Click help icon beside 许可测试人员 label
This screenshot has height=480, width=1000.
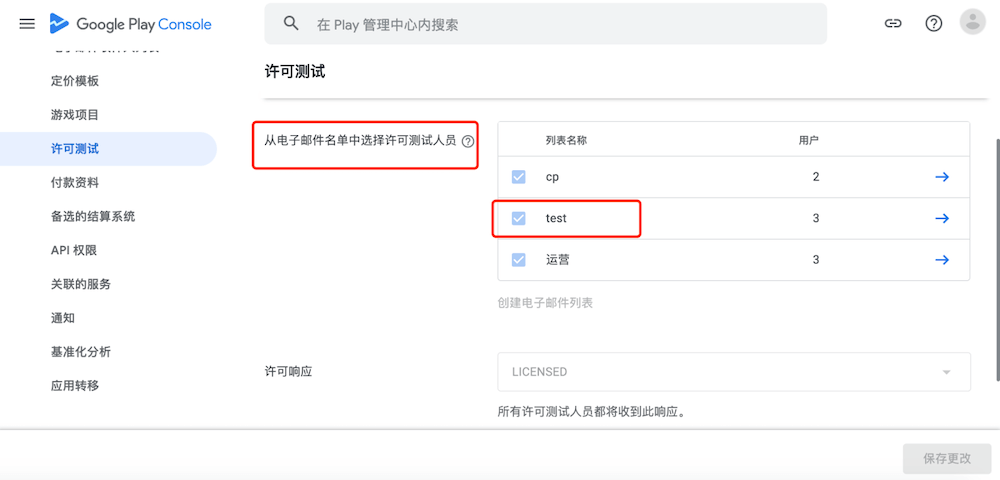[x=468, y=142]
